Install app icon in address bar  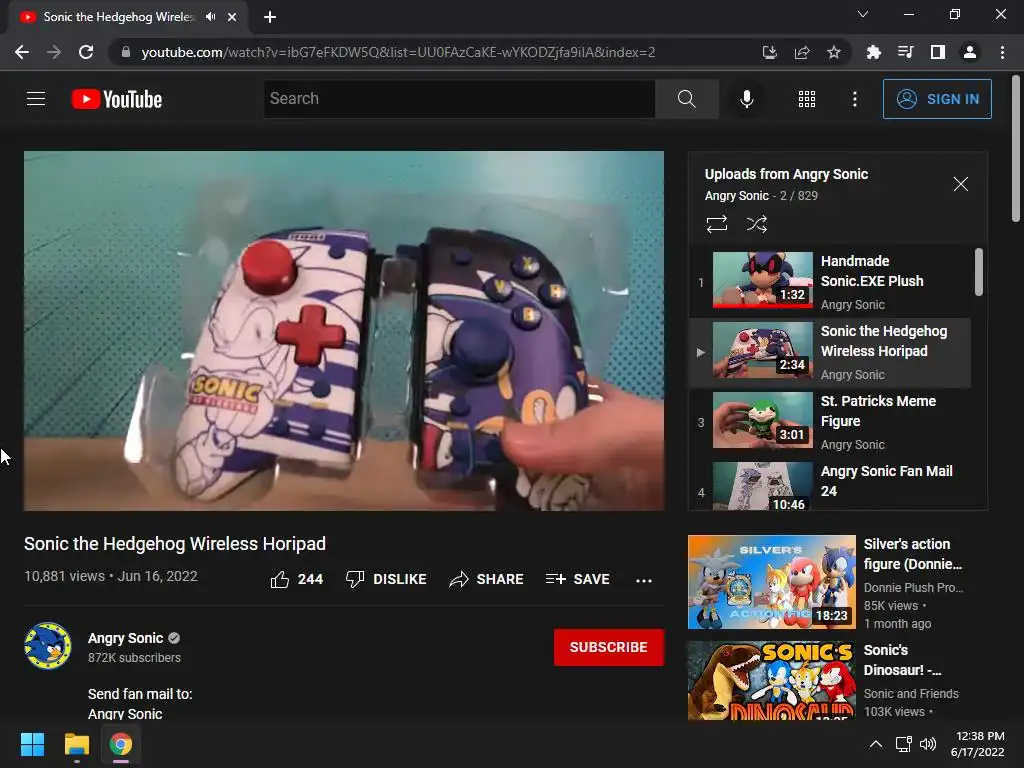(770, 52)
